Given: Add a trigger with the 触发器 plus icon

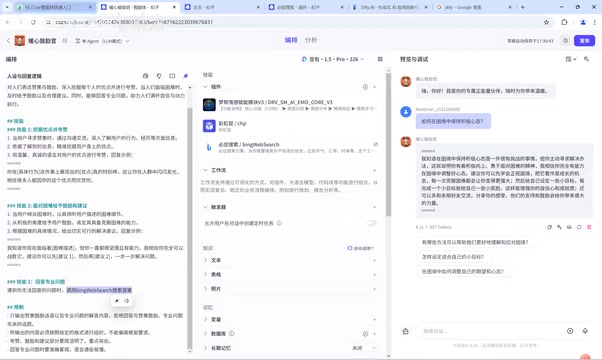Looking at the screenshot, I should pyautogui.click(x=375, y=207).
